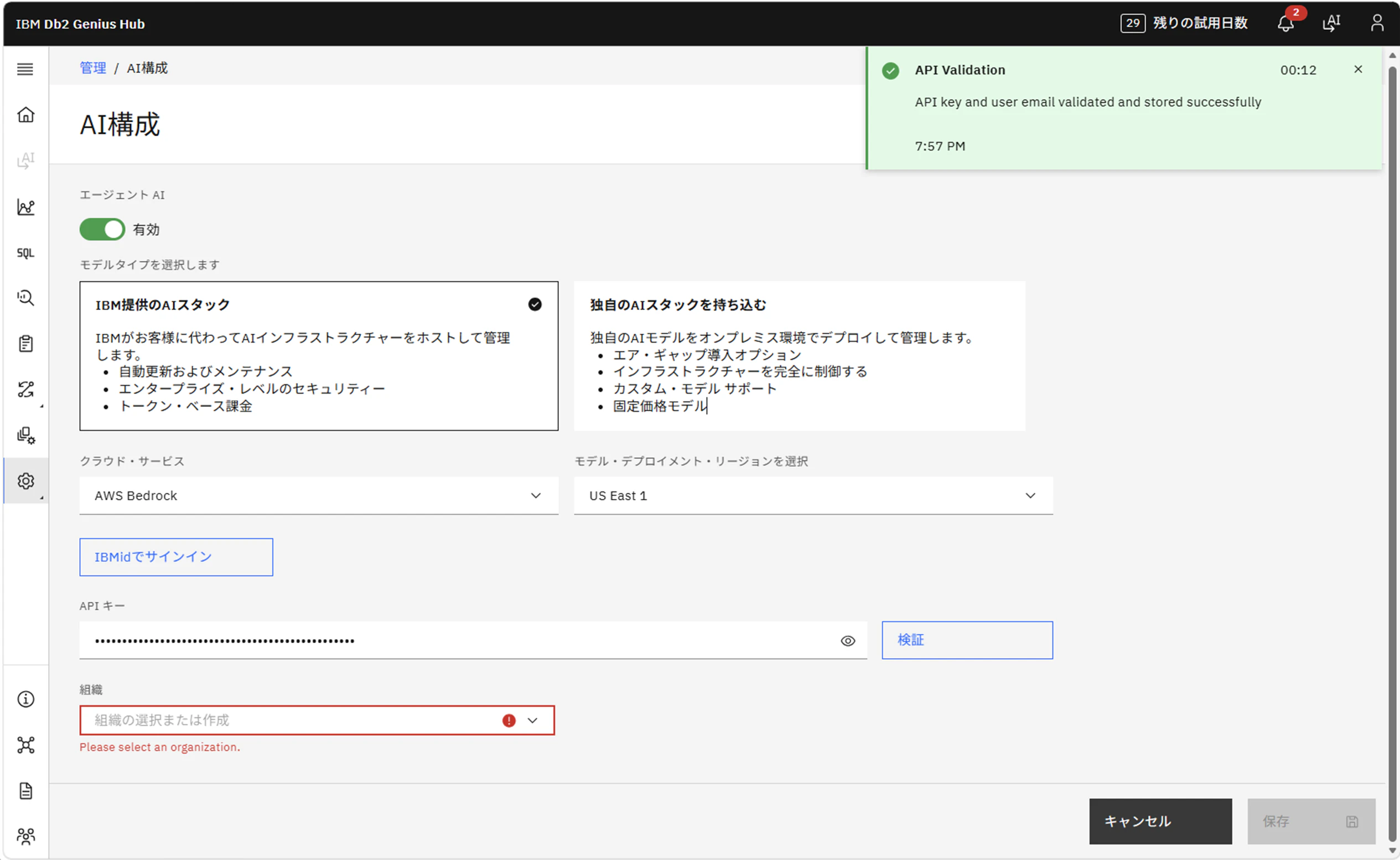Select the IBM提供のAIスタック card
The height and width of the screenshot is (860, 1400).
[x=319, y=356]
